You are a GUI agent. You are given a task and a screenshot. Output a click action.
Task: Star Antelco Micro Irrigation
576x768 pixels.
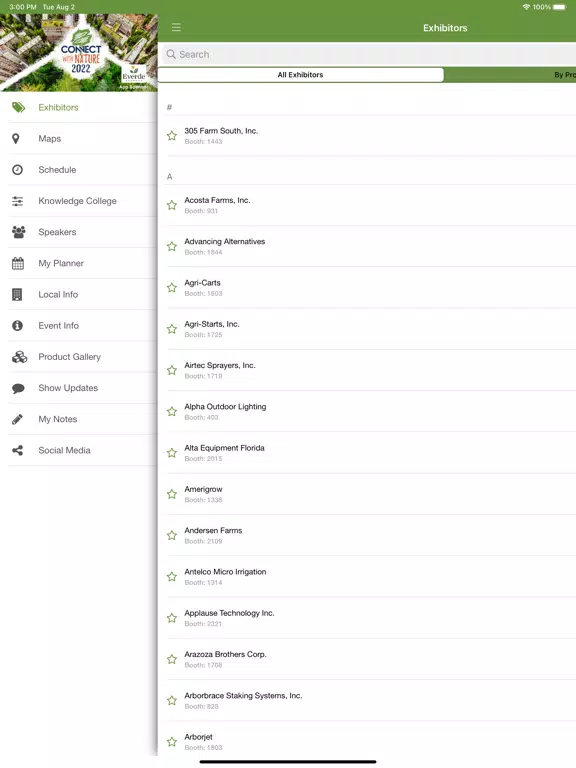[x=172, y=576]
